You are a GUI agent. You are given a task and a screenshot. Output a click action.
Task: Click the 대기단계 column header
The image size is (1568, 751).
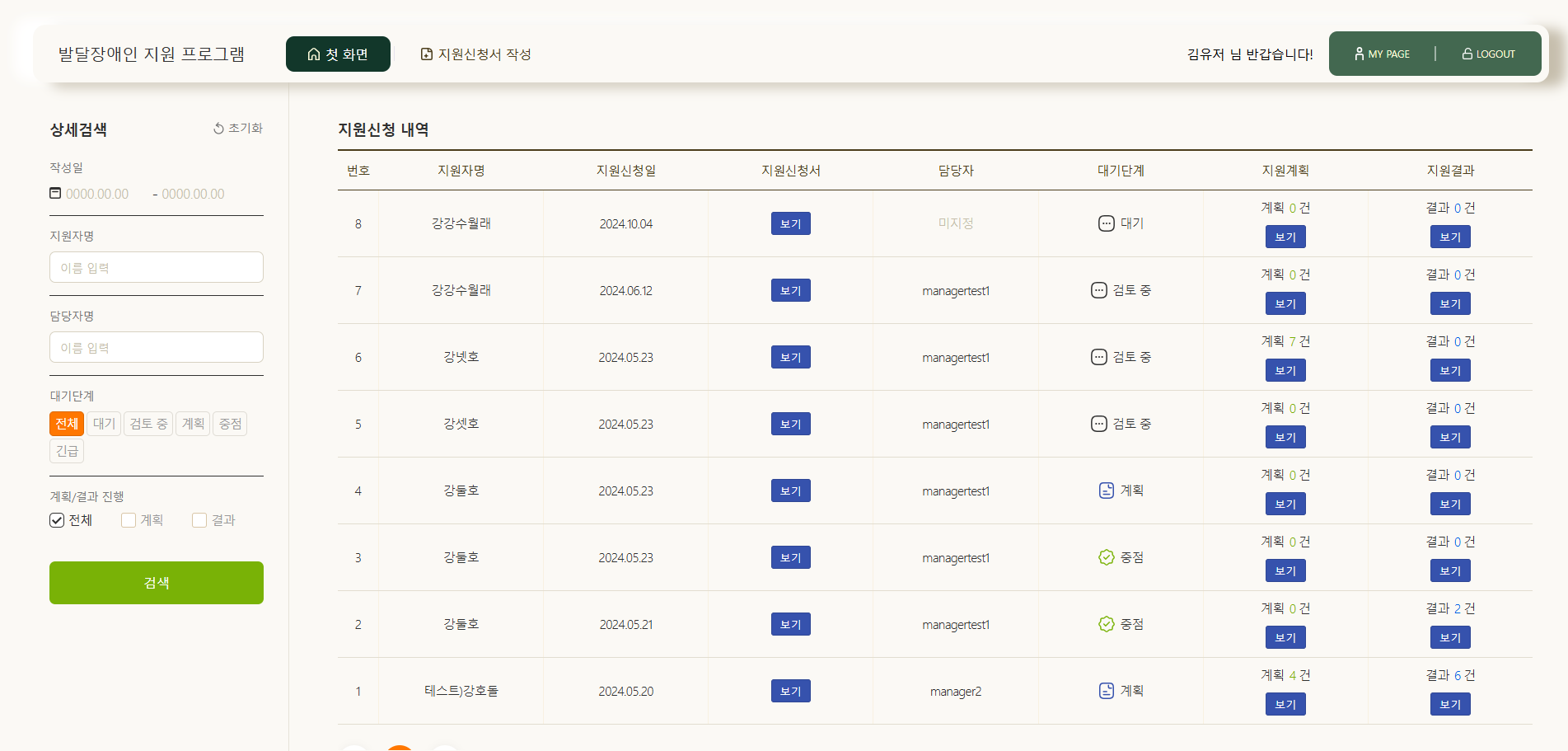(1121, 171)
